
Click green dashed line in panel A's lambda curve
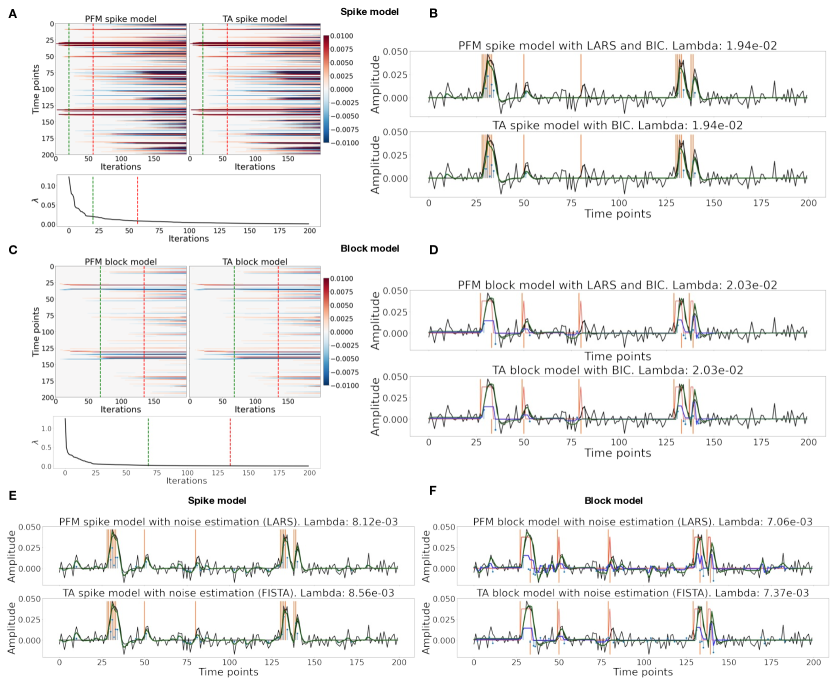pos(93,201)
